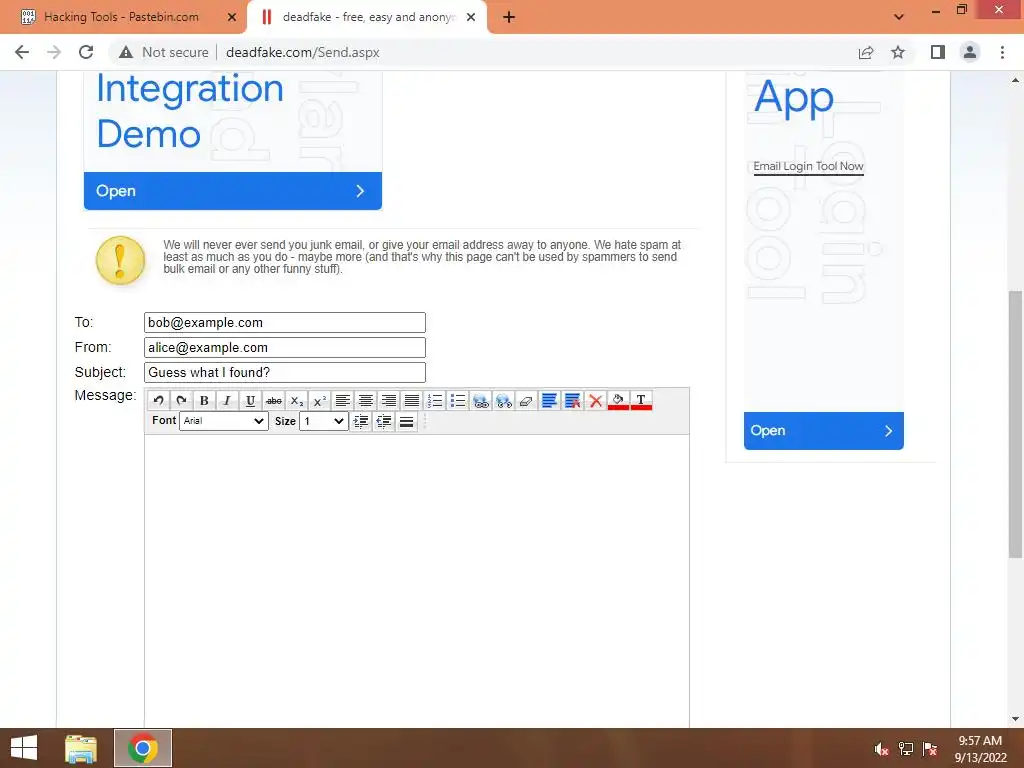This screenshot has height=768, width=1024.
Task: Open the App ad in the sidebar
Action: [x=824, y=430]
